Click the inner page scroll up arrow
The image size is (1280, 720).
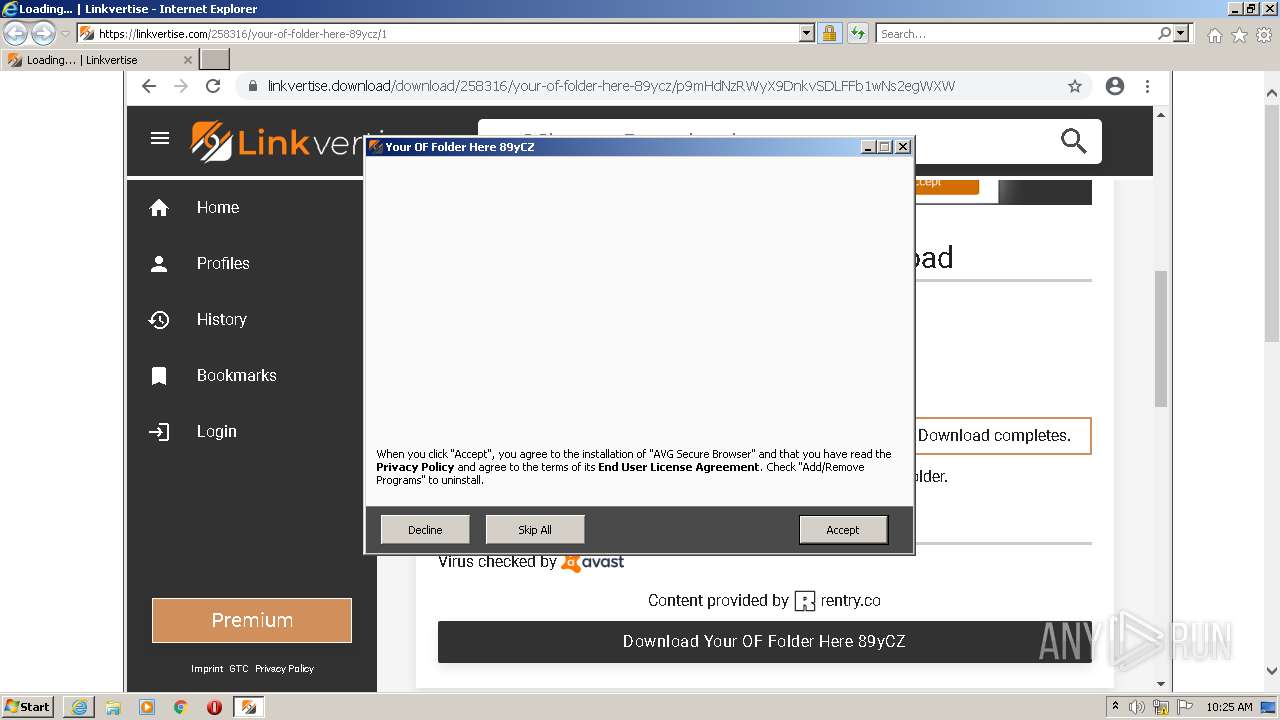pyautogui.click(x=1161, y=115)
